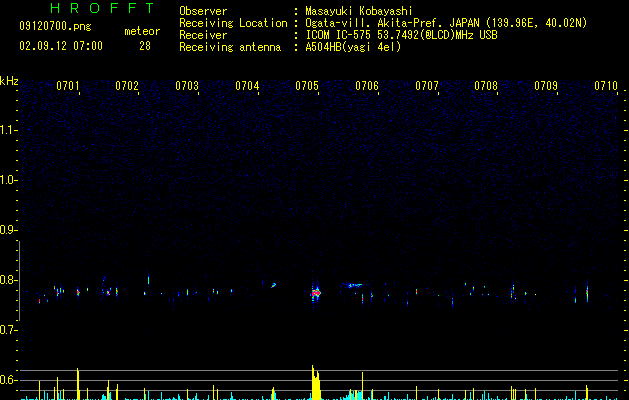
Task: Click the 1.1 kHz axis label
Action: (9, 130)
